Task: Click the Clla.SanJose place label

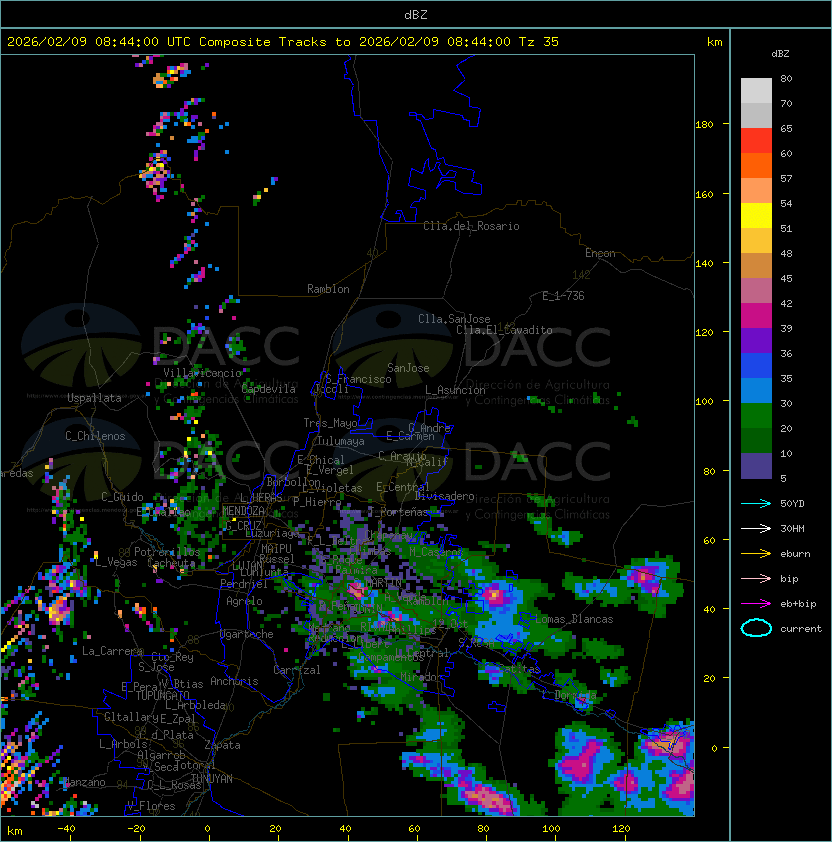Action: tap(454, 319)
